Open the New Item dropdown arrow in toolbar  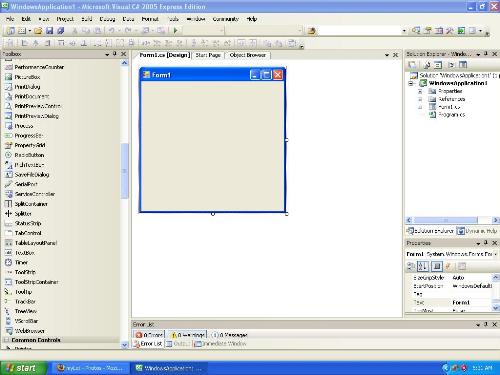[x=30, y=31]
